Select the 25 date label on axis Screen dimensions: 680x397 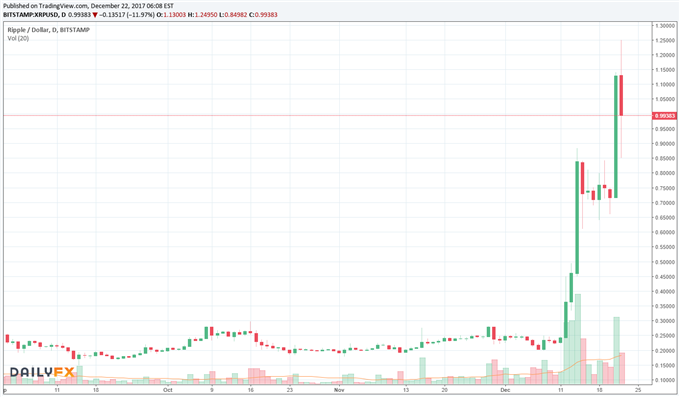tap(638, 390)
